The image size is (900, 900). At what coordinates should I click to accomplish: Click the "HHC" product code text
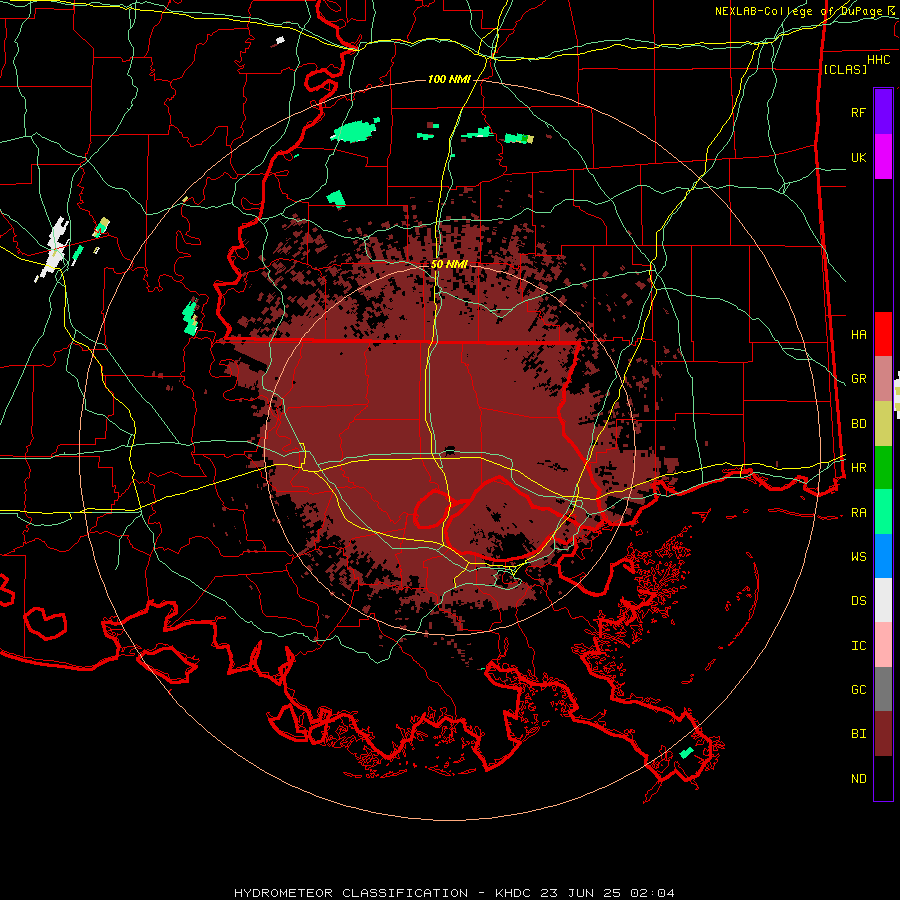(x=879, y=60)
